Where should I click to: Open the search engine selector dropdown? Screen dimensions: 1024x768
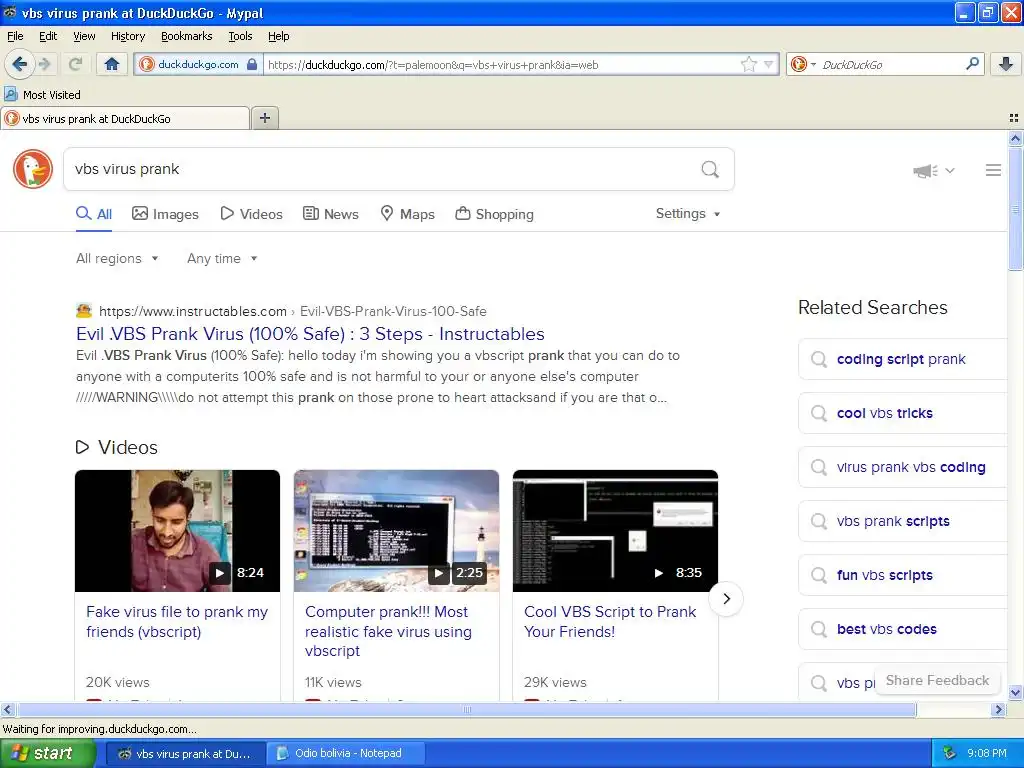[803, 64]
